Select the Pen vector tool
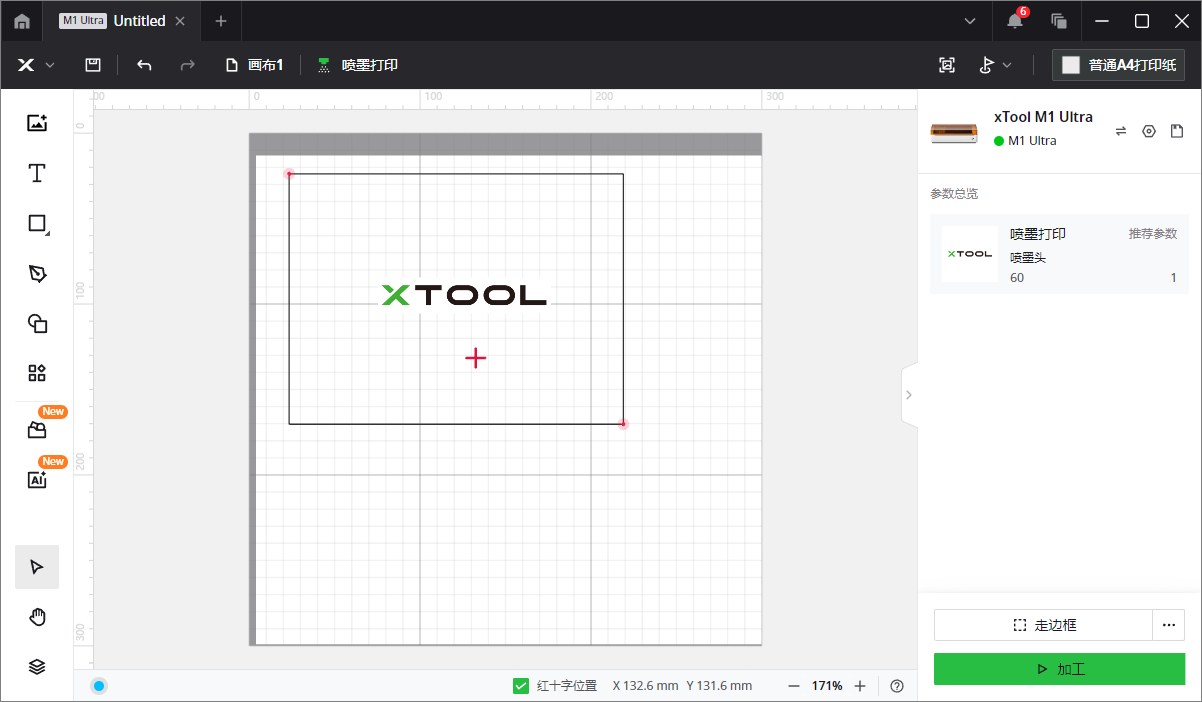Screen dimensions: 1202x702 [x=37, y=273]
